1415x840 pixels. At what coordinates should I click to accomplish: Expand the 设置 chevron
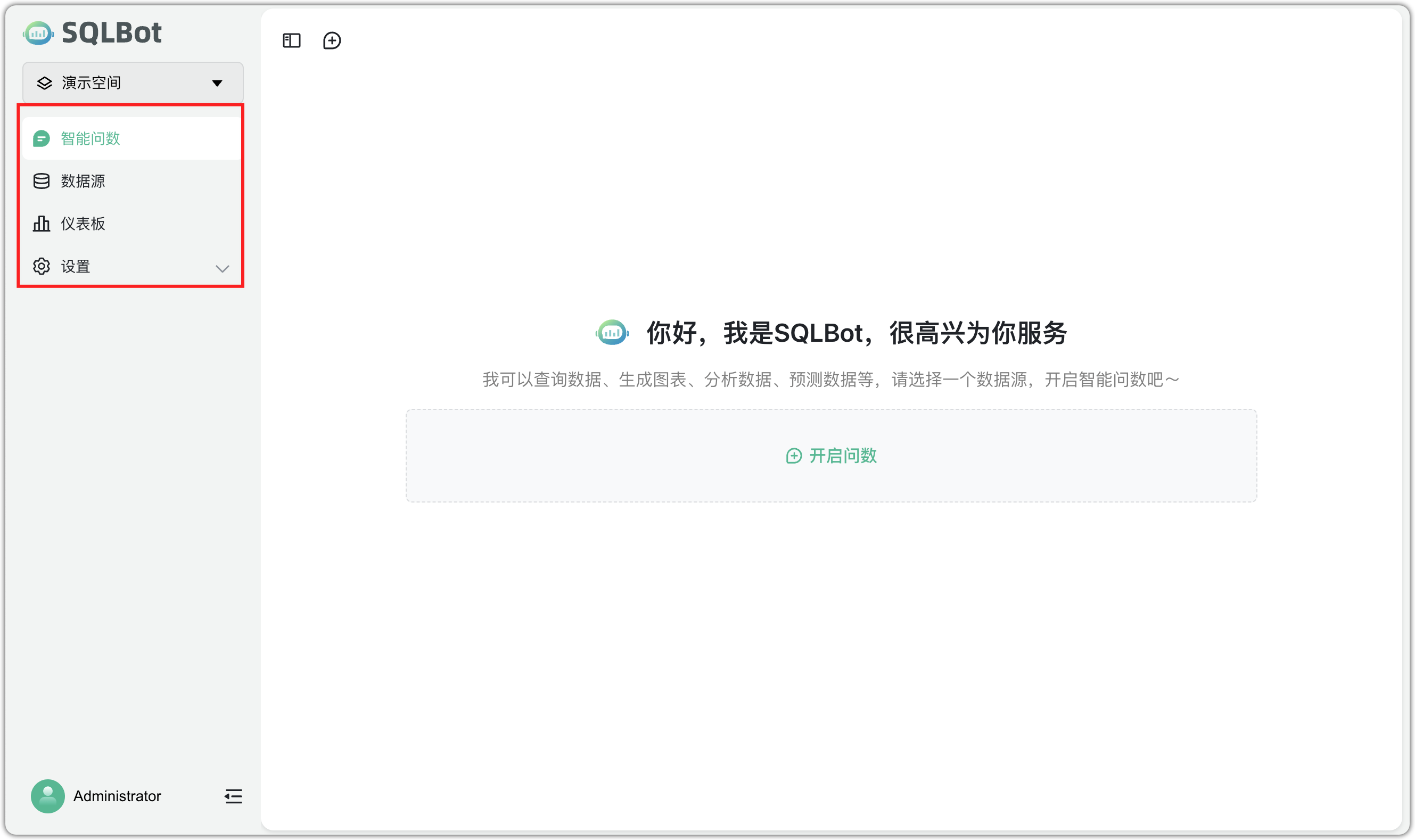pos(221,269)
